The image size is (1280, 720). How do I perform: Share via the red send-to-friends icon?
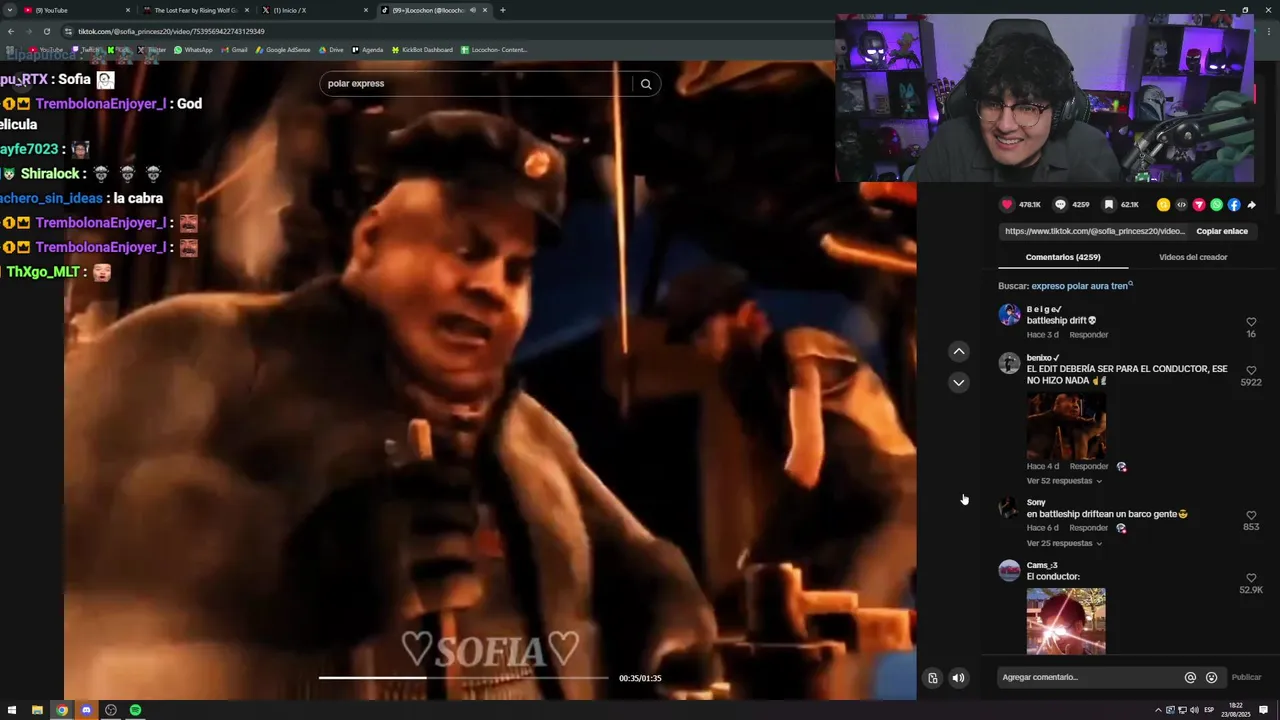pos(1198,205)
